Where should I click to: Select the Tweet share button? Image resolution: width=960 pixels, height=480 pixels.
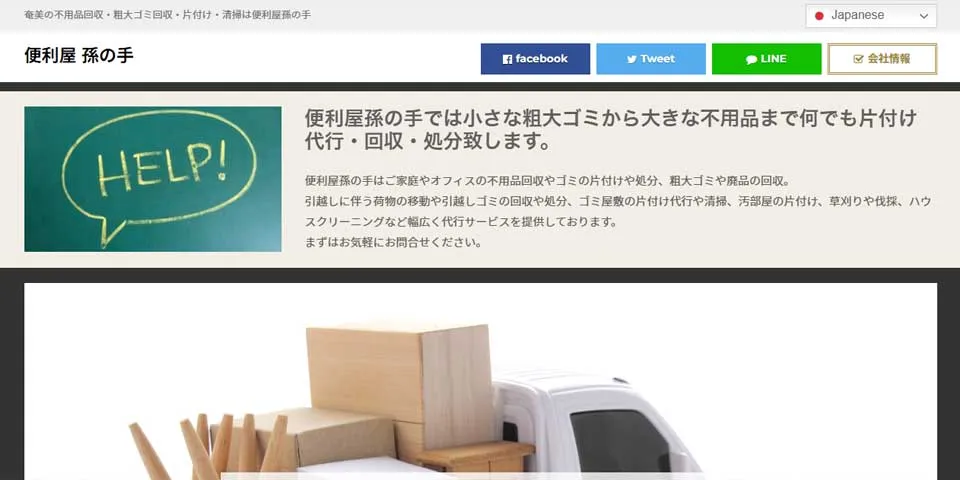(651, 59)
